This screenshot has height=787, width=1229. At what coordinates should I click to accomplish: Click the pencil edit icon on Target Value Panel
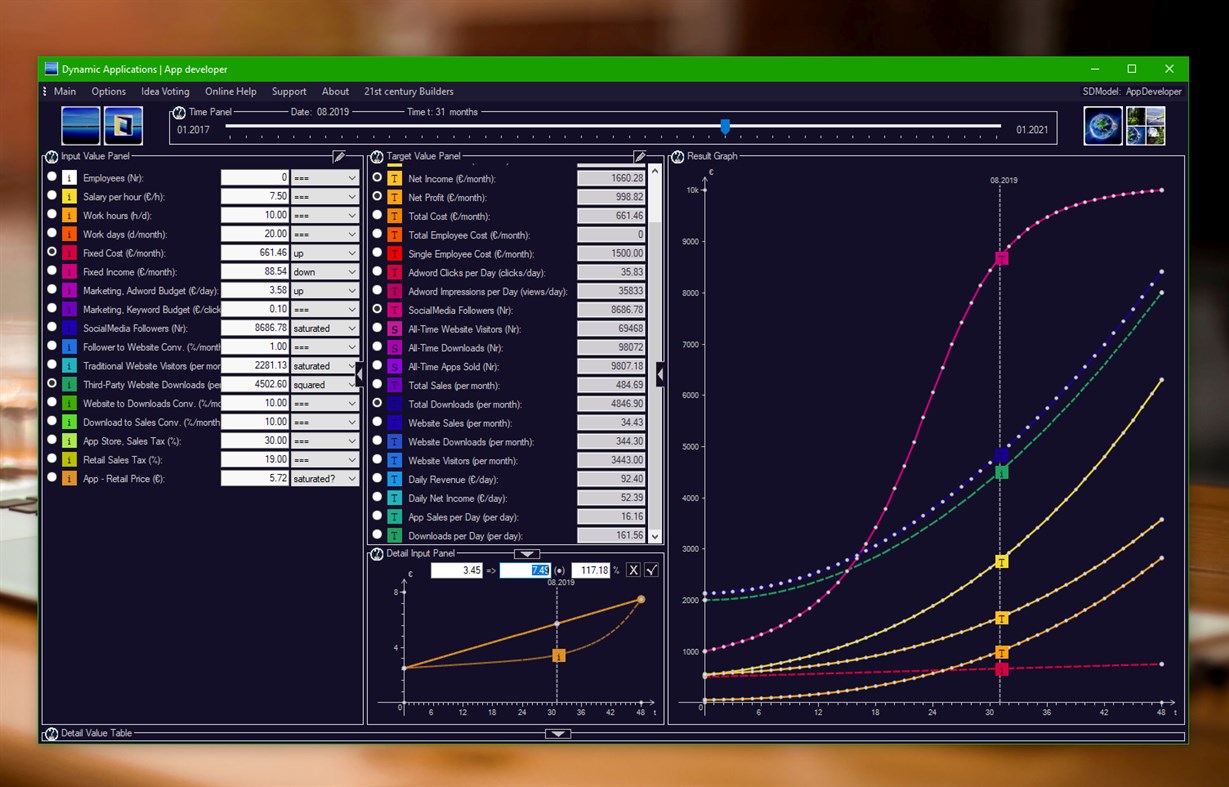(639, 156)
